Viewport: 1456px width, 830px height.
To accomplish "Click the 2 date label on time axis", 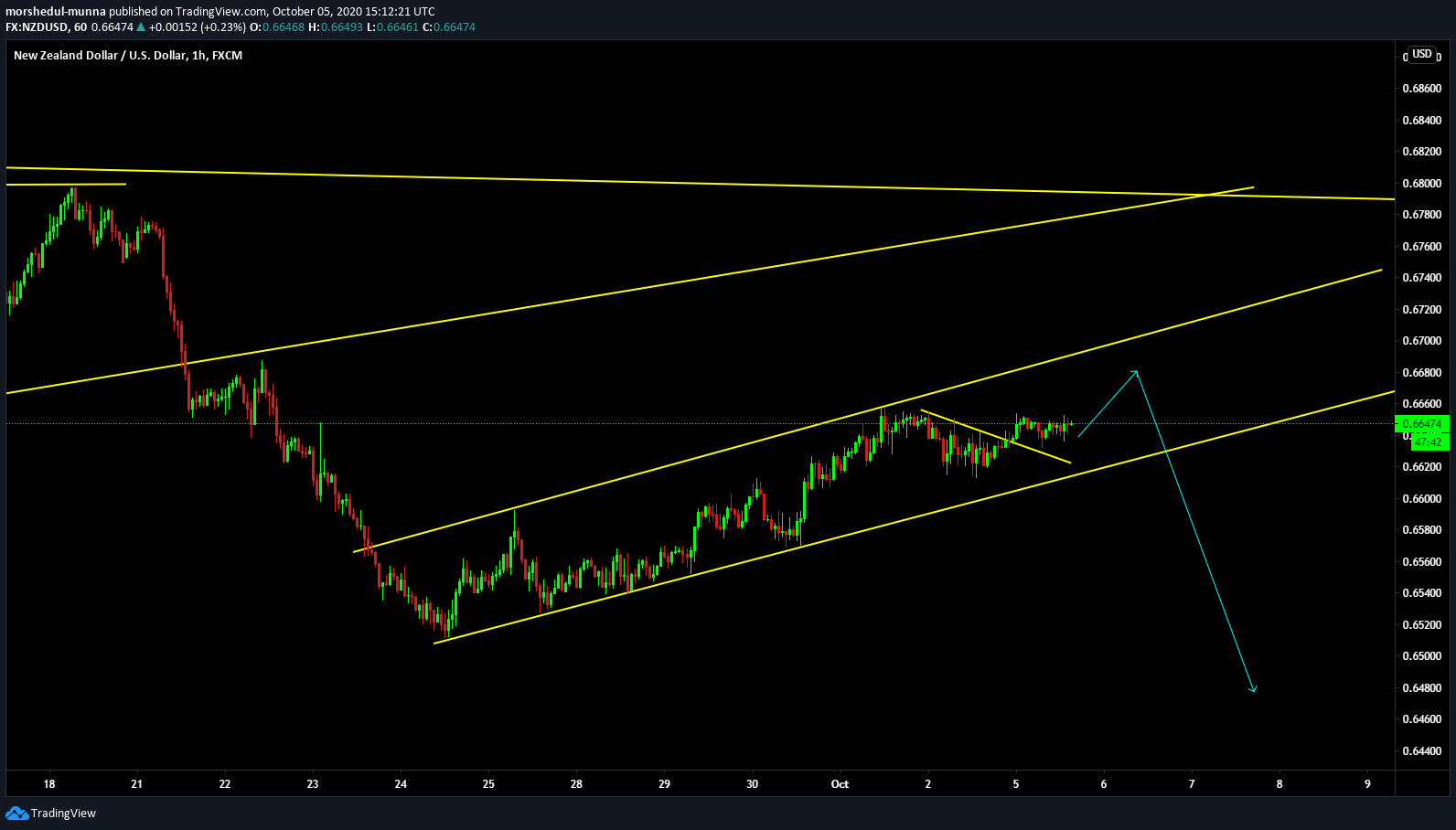I will (x=928, y=784).
